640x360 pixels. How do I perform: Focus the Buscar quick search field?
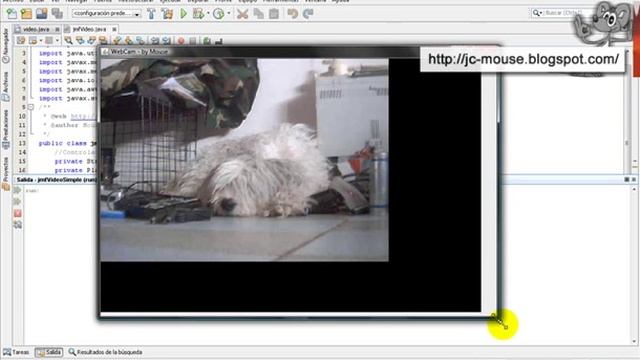pos(561,13)
